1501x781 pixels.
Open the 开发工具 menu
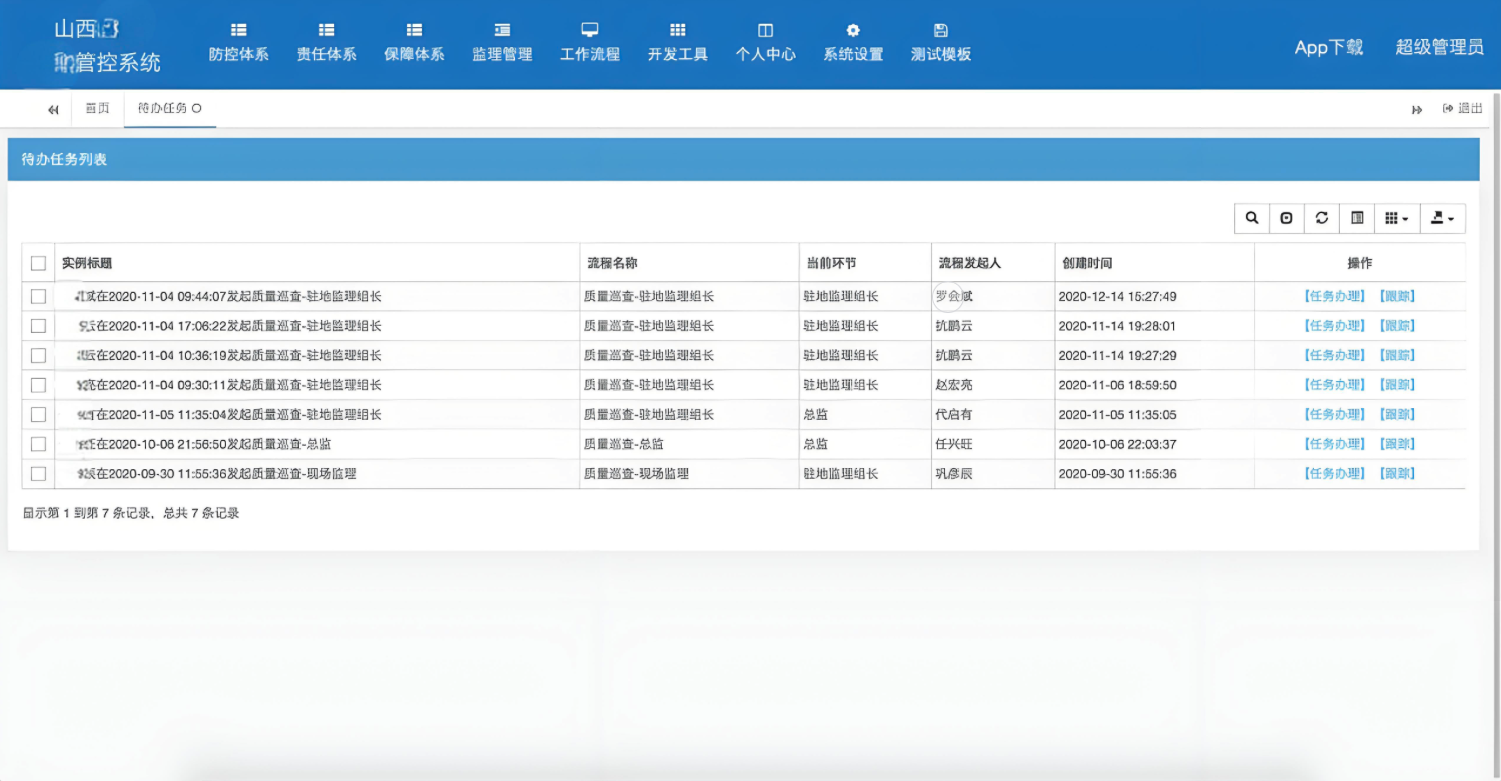coord(678,43)
